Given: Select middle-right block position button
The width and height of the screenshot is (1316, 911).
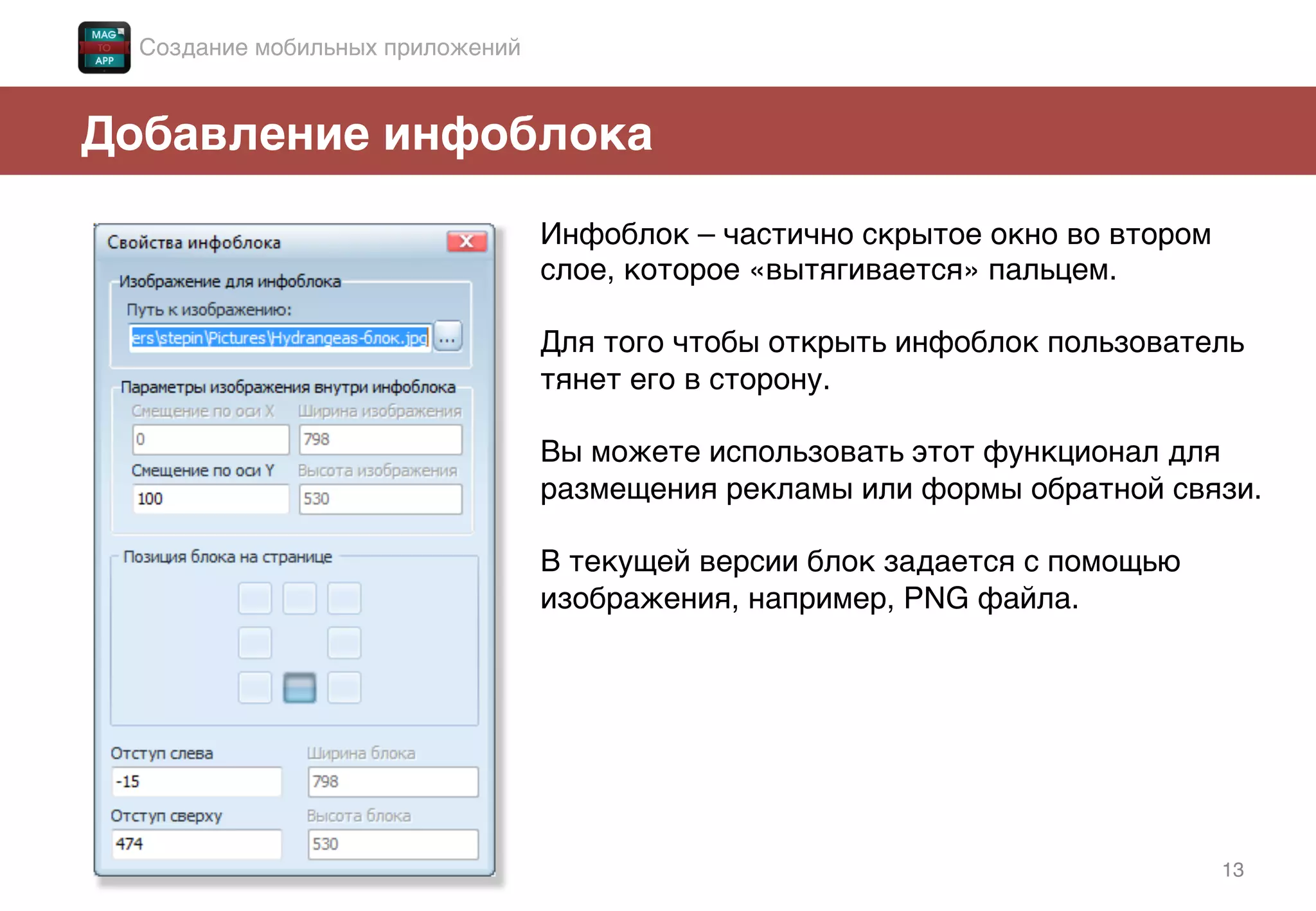Looking at the screenshot, I should pyautogui.click(x=344, y=643).
